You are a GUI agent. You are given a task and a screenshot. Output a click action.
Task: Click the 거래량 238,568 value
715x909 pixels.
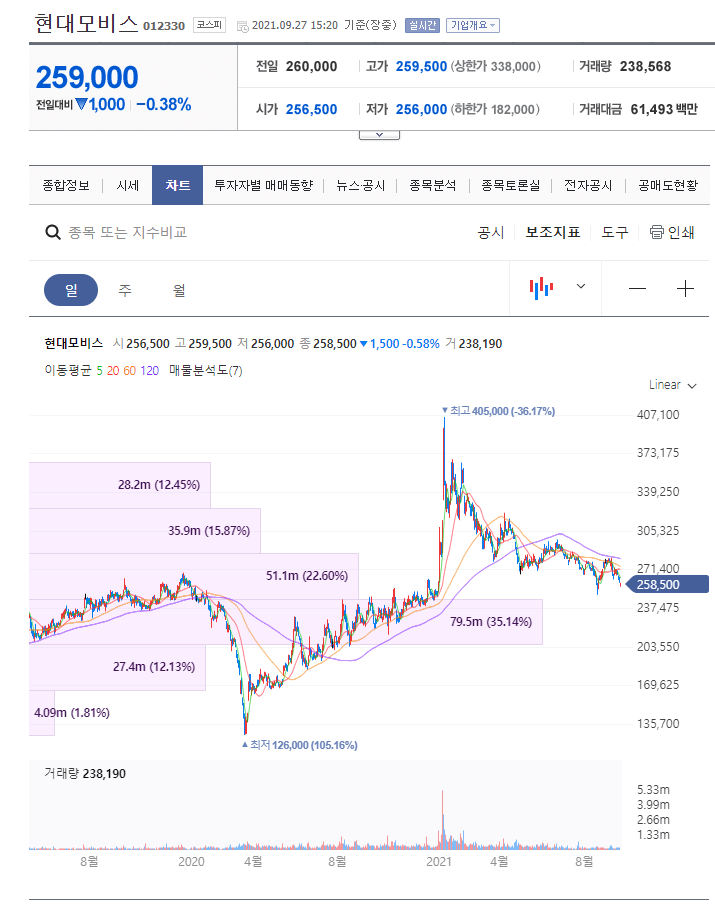(645, 66)
